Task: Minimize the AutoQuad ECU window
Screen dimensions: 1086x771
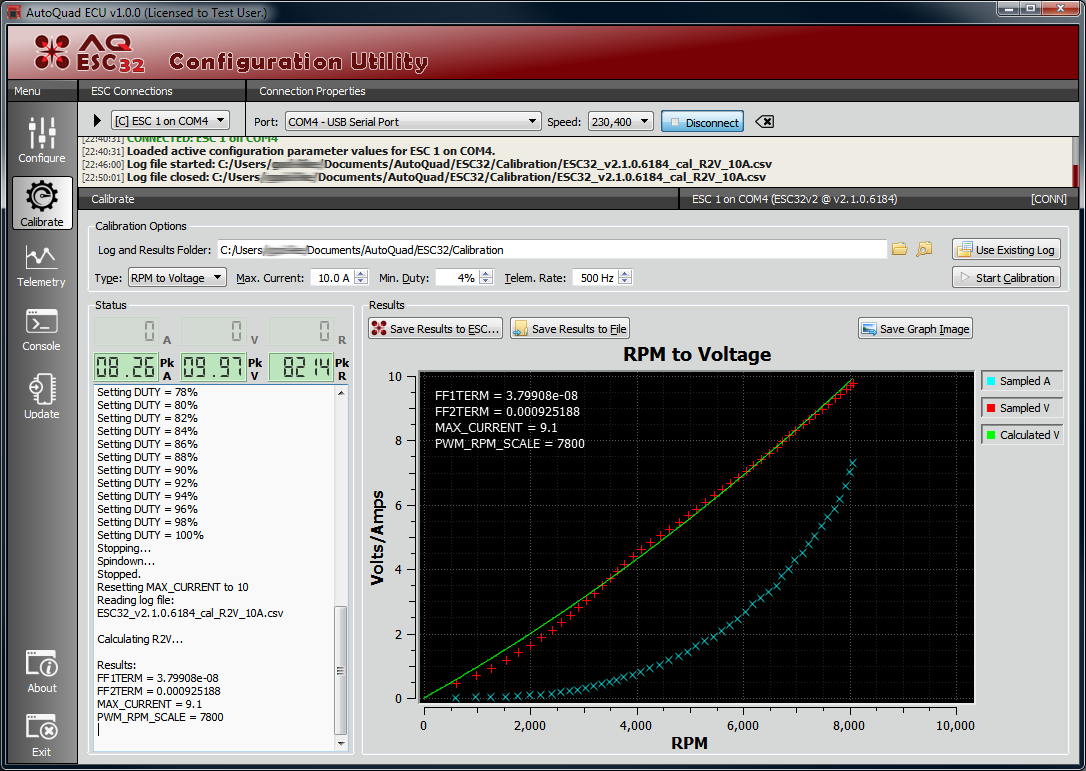Action: pyautogui.click(x=1007, y=8)
